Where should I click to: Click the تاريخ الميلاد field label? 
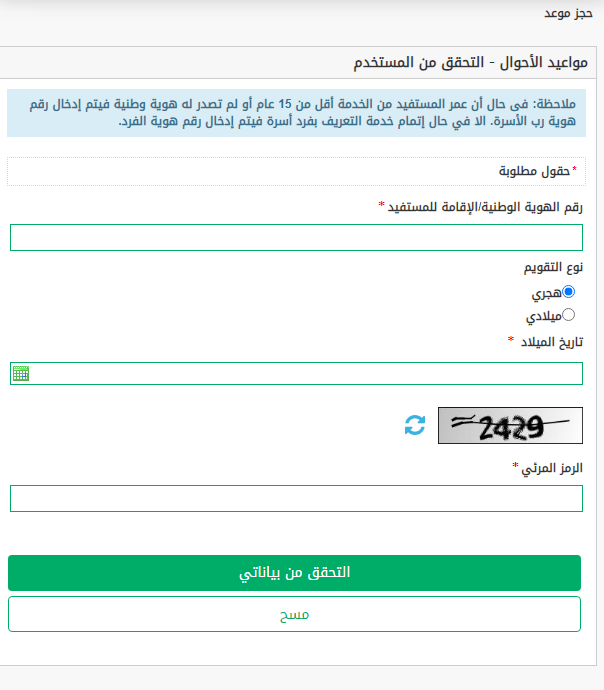click(552, 342)
